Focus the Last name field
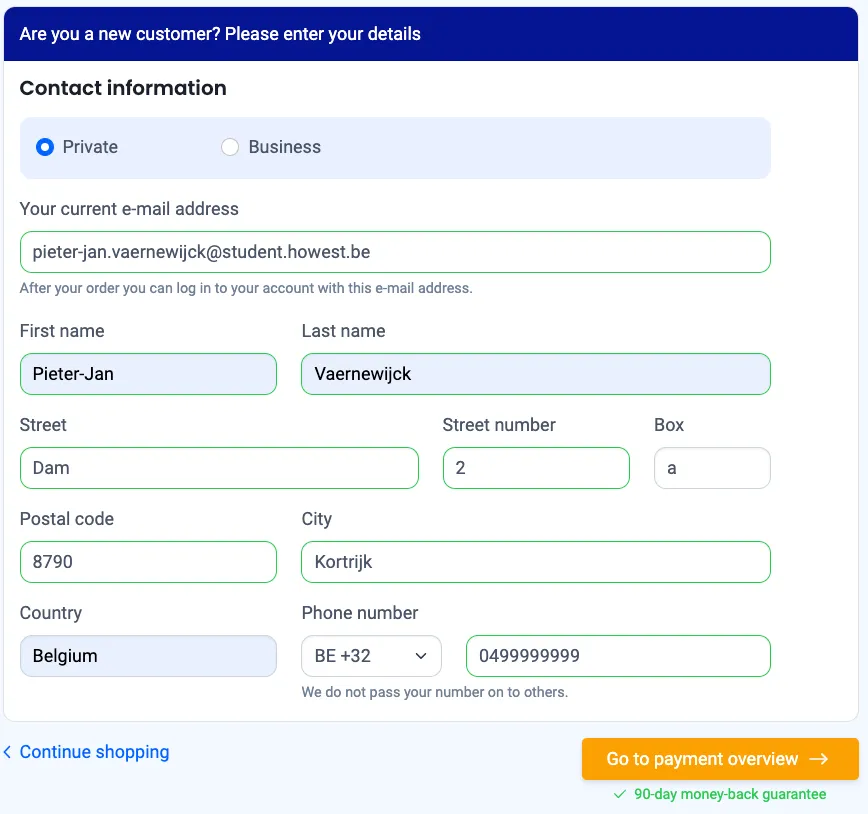 coord(536,374)
